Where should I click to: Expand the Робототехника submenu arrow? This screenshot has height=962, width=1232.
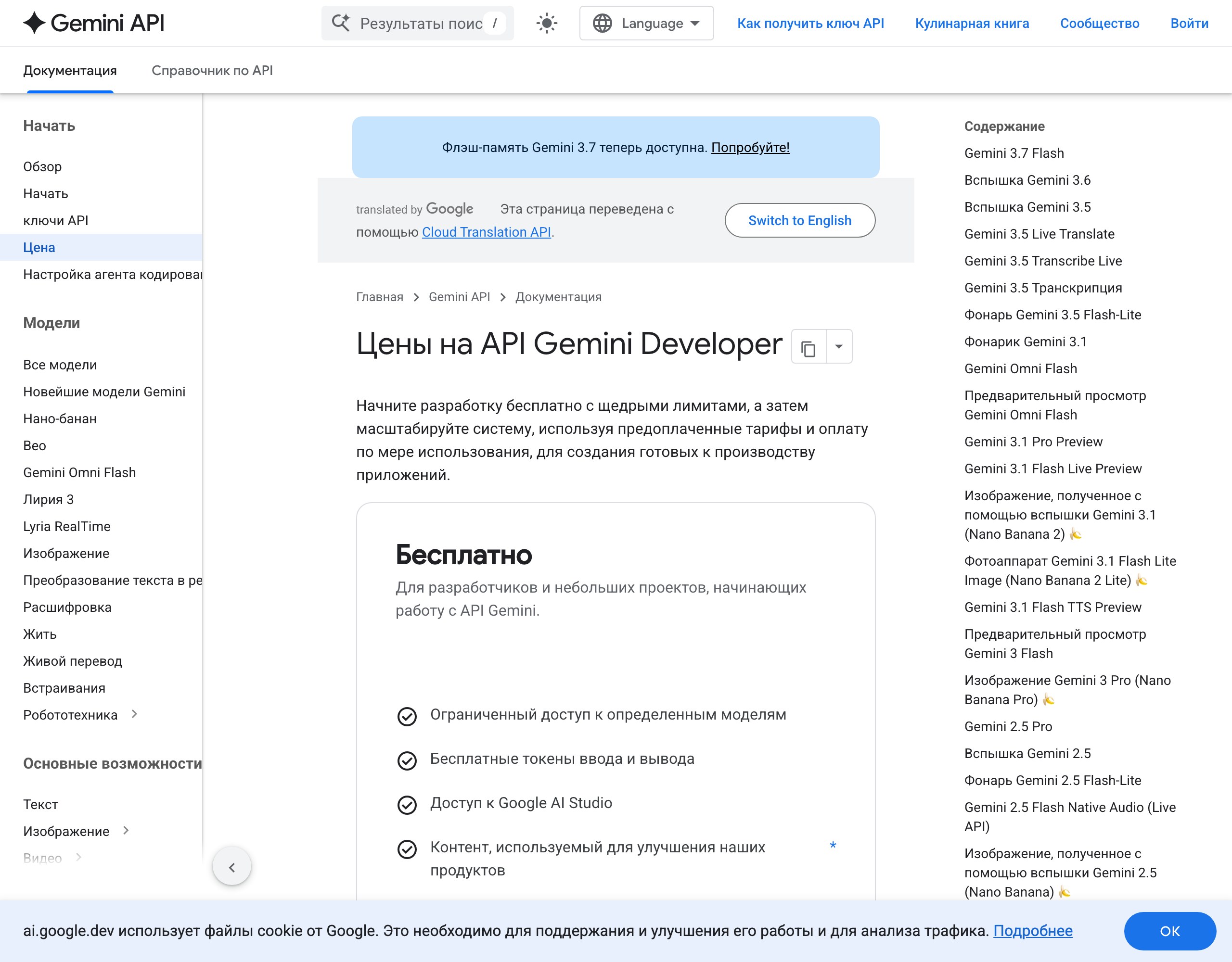[134, 714]
